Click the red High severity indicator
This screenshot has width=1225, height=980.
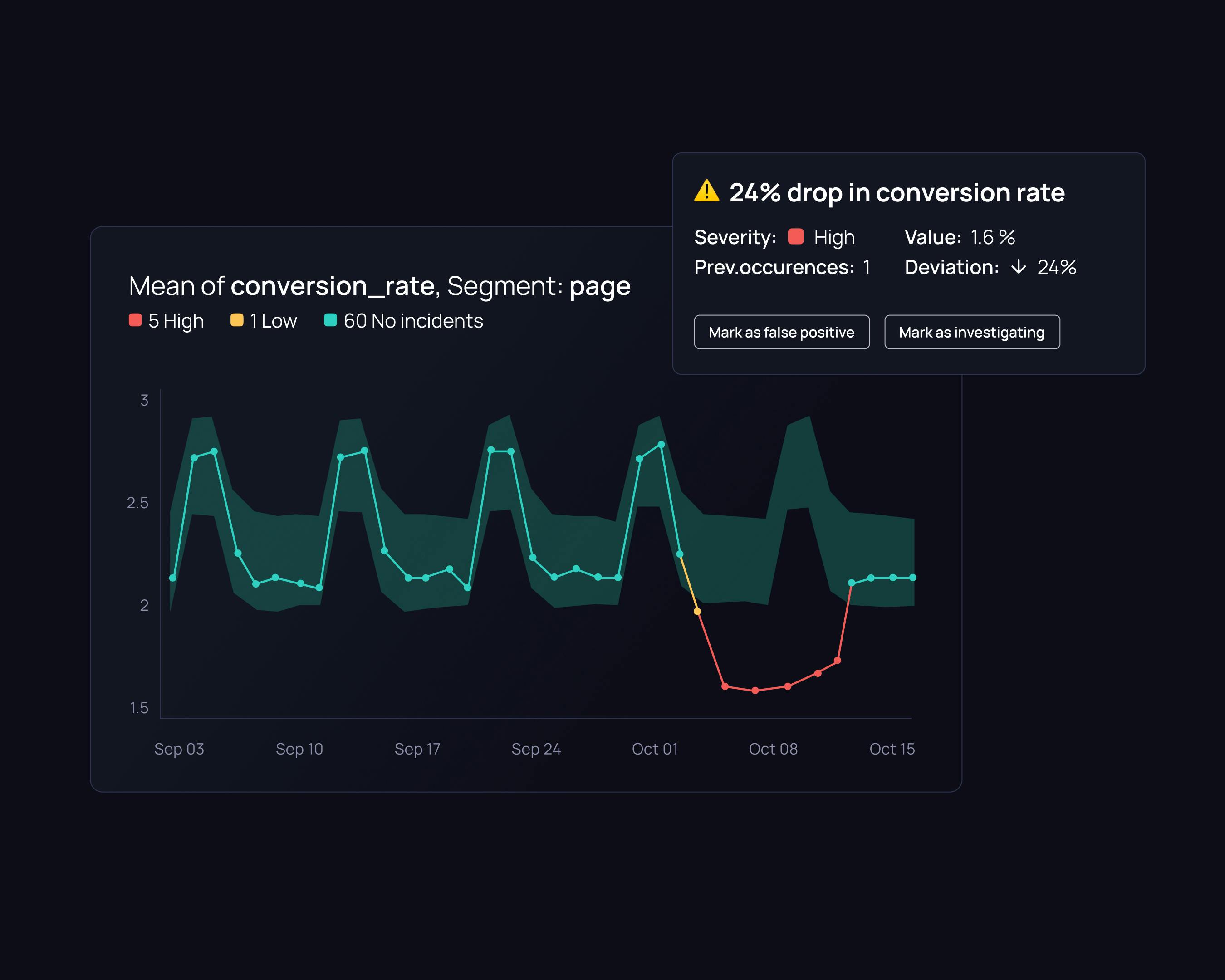coord(795,236)
